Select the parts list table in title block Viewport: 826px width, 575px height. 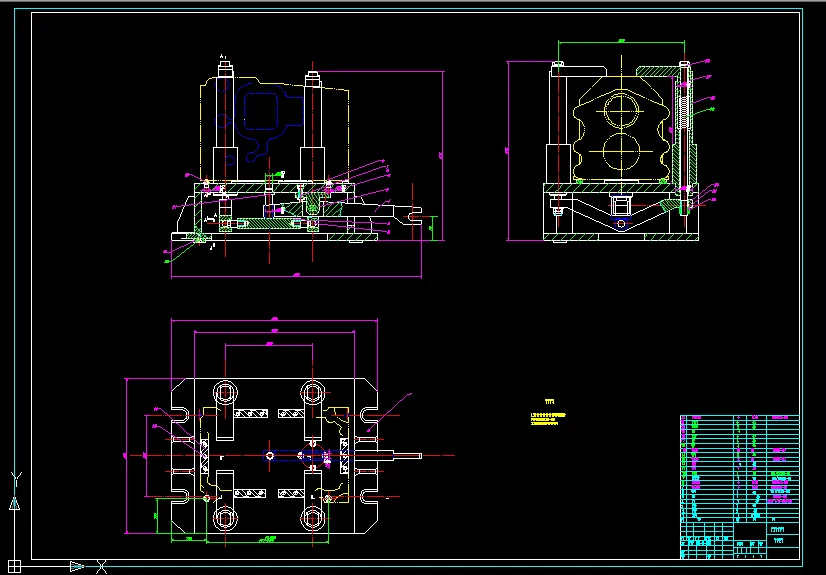point(740,469)
